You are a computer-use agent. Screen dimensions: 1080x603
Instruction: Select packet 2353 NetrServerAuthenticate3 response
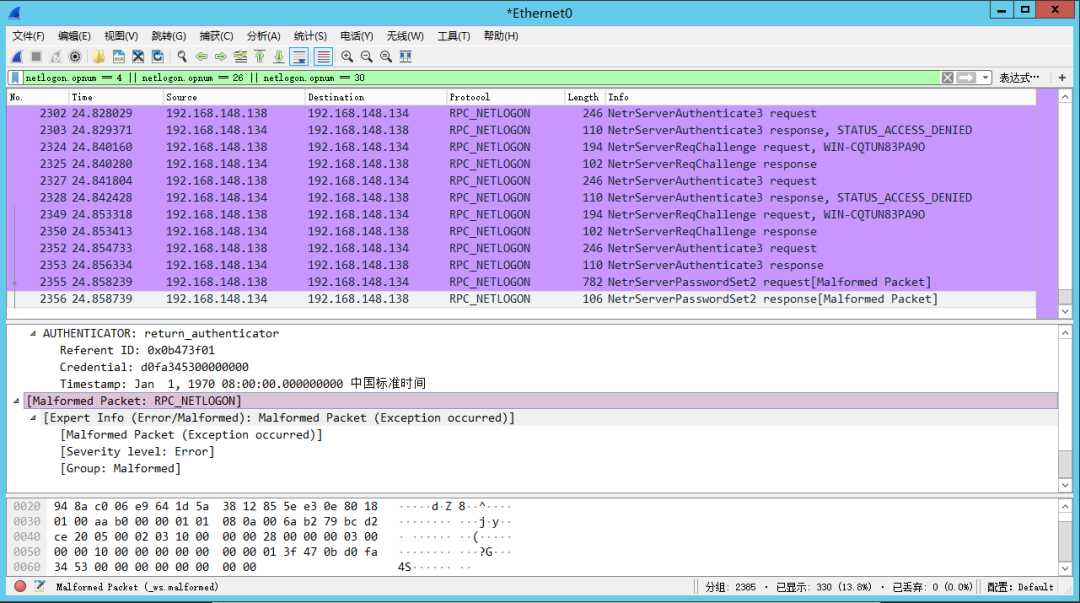coord(521,265)
